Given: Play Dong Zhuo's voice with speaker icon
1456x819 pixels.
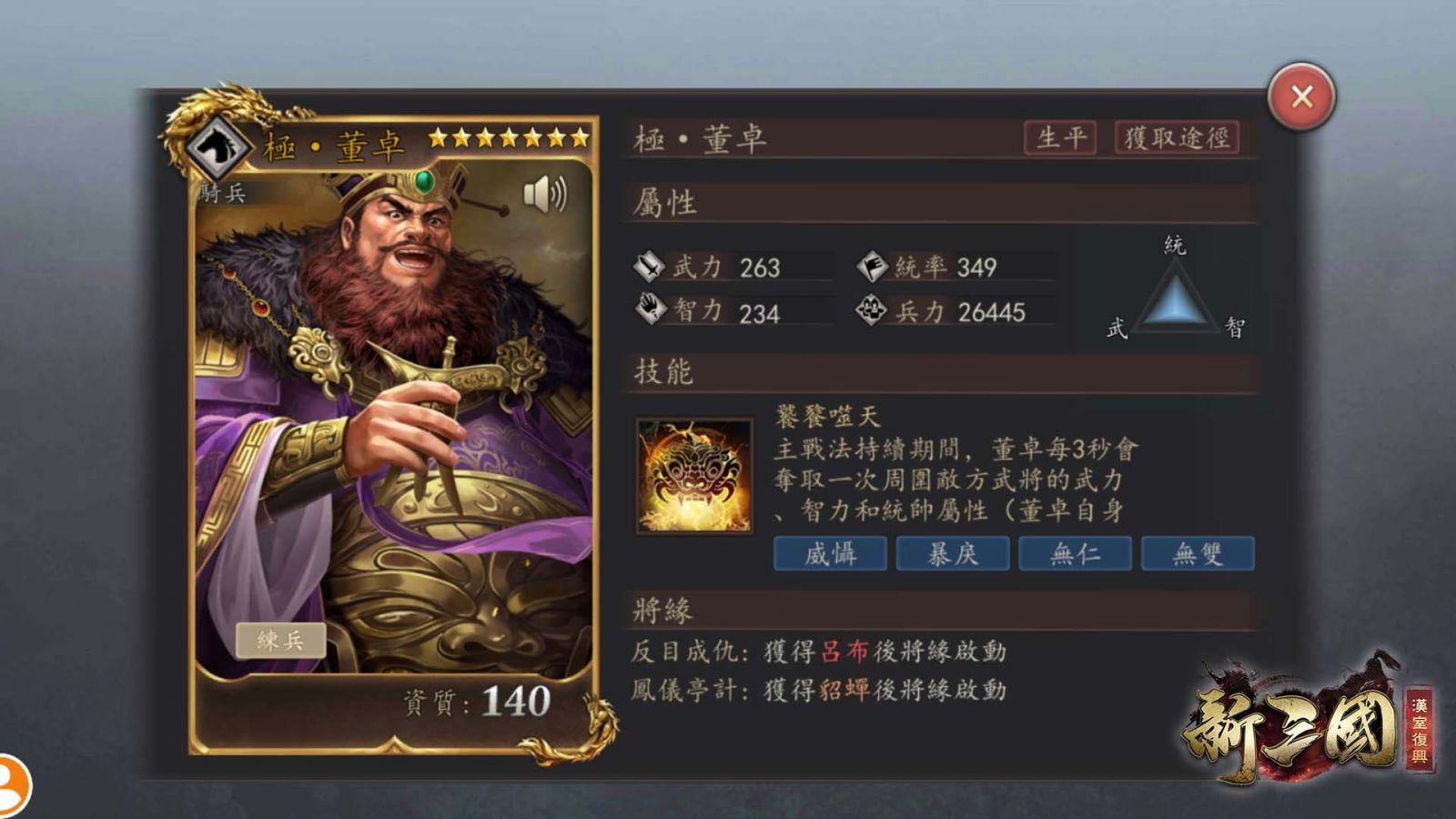Looking at the screenshot, I should coord(545,195).
